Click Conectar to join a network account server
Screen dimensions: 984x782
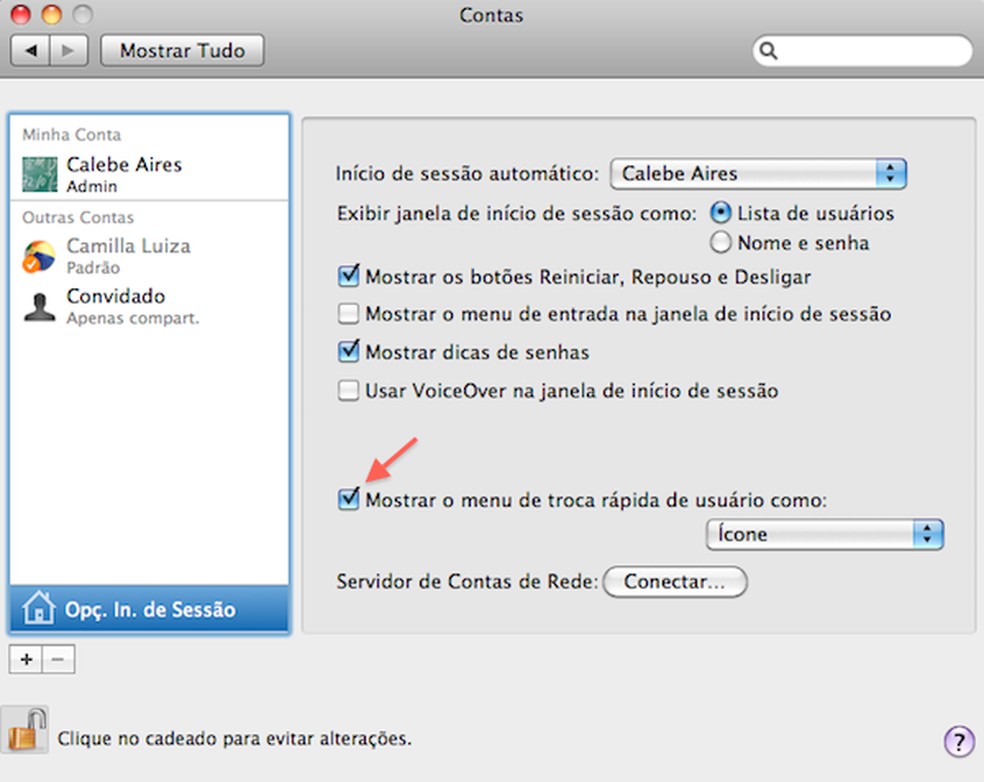[x=674, y=582]
